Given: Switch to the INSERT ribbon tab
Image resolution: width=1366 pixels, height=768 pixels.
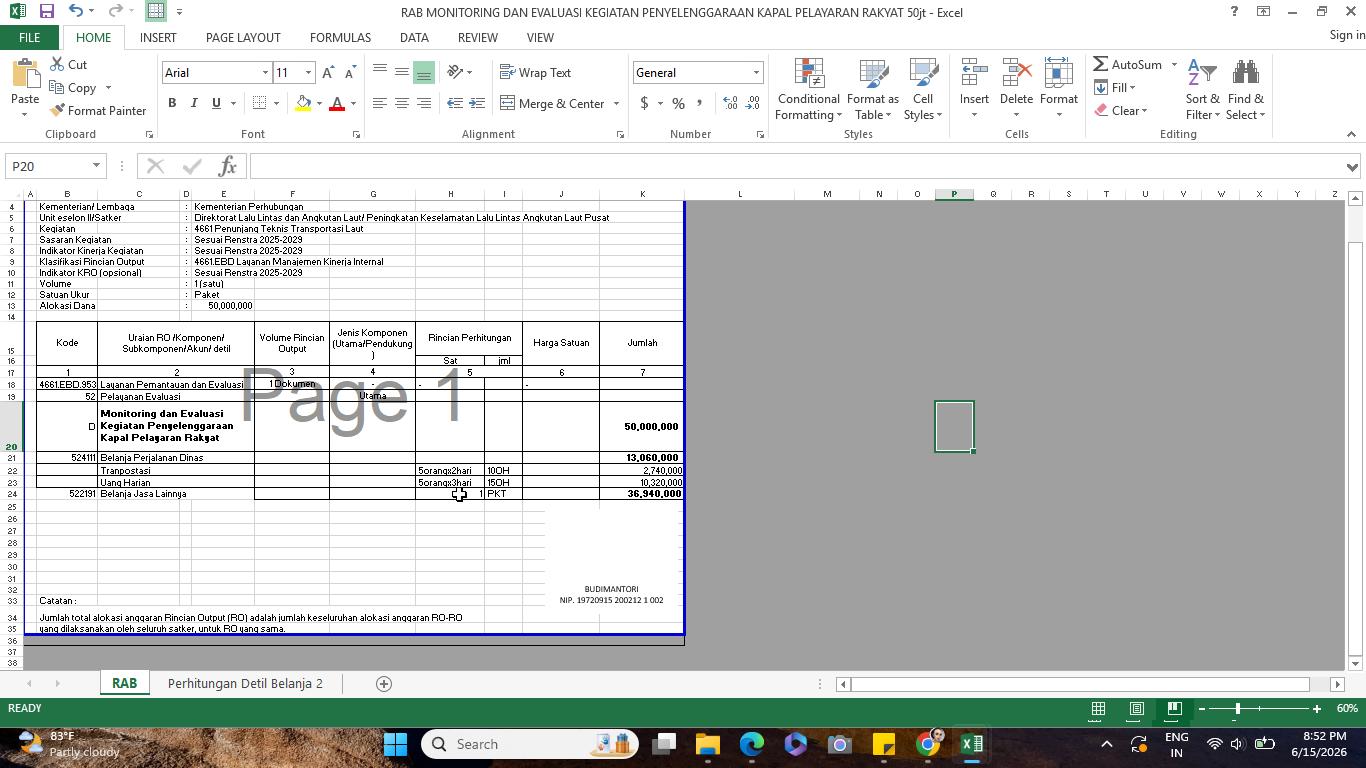Looking at the screenshot, I should 158,37.
